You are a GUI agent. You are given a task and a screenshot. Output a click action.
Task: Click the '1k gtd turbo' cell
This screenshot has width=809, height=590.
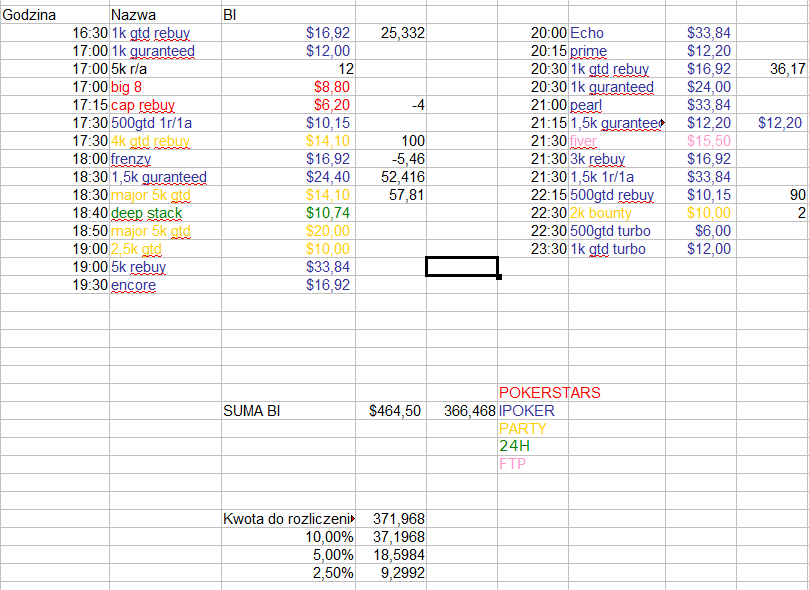pos(617,249)
